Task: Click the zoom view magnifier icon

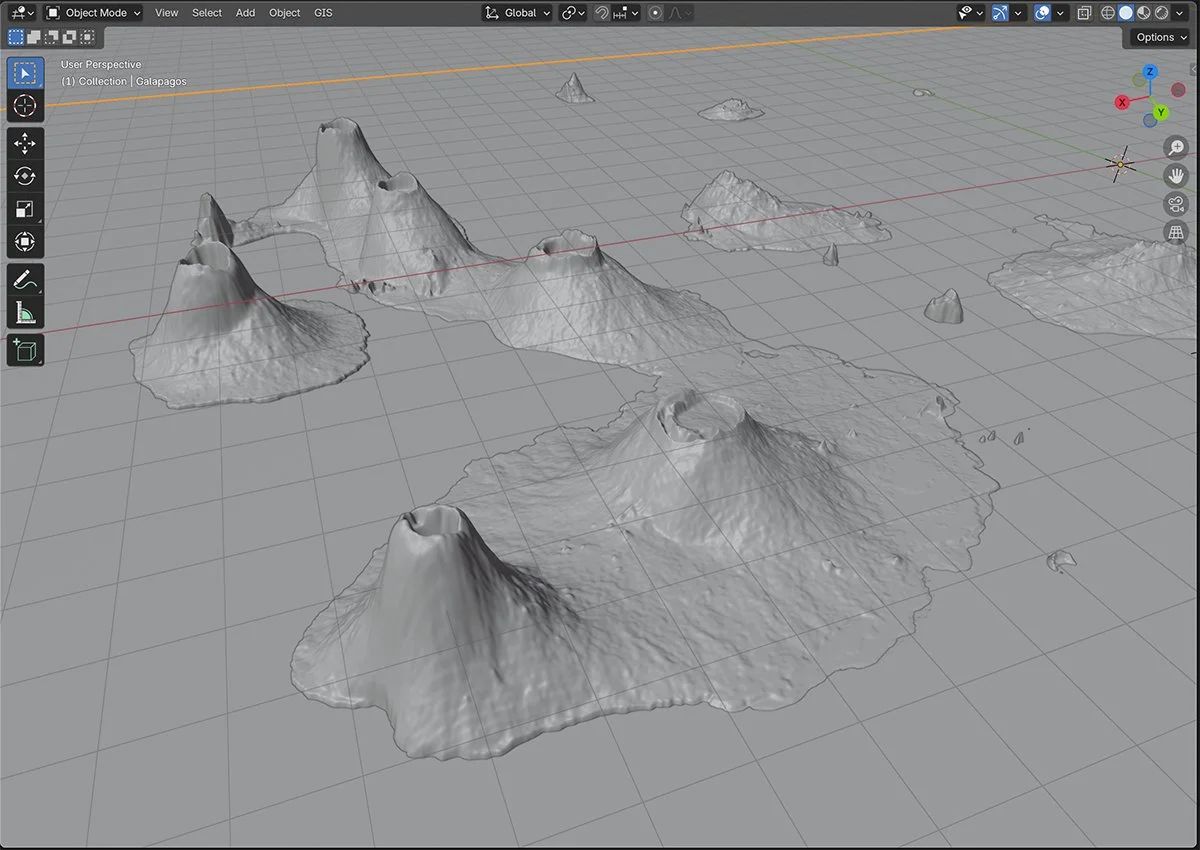Action: tap(1176, 148)
